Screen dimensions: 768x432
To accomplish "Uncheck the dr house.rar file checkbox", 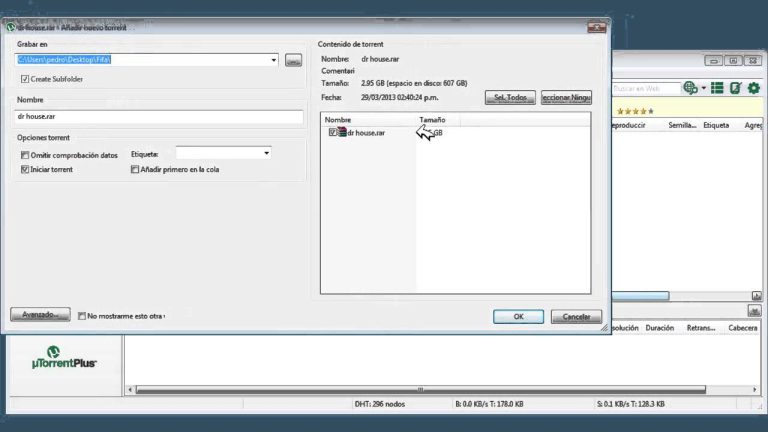I will click(x=333, y=132).
